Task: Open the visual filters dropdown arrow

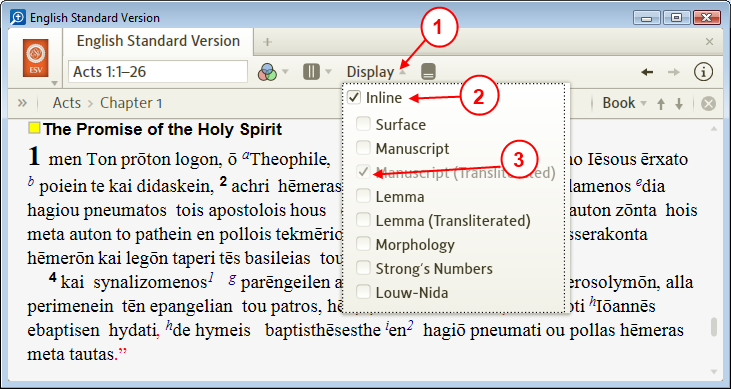Action: pos(285,72)
